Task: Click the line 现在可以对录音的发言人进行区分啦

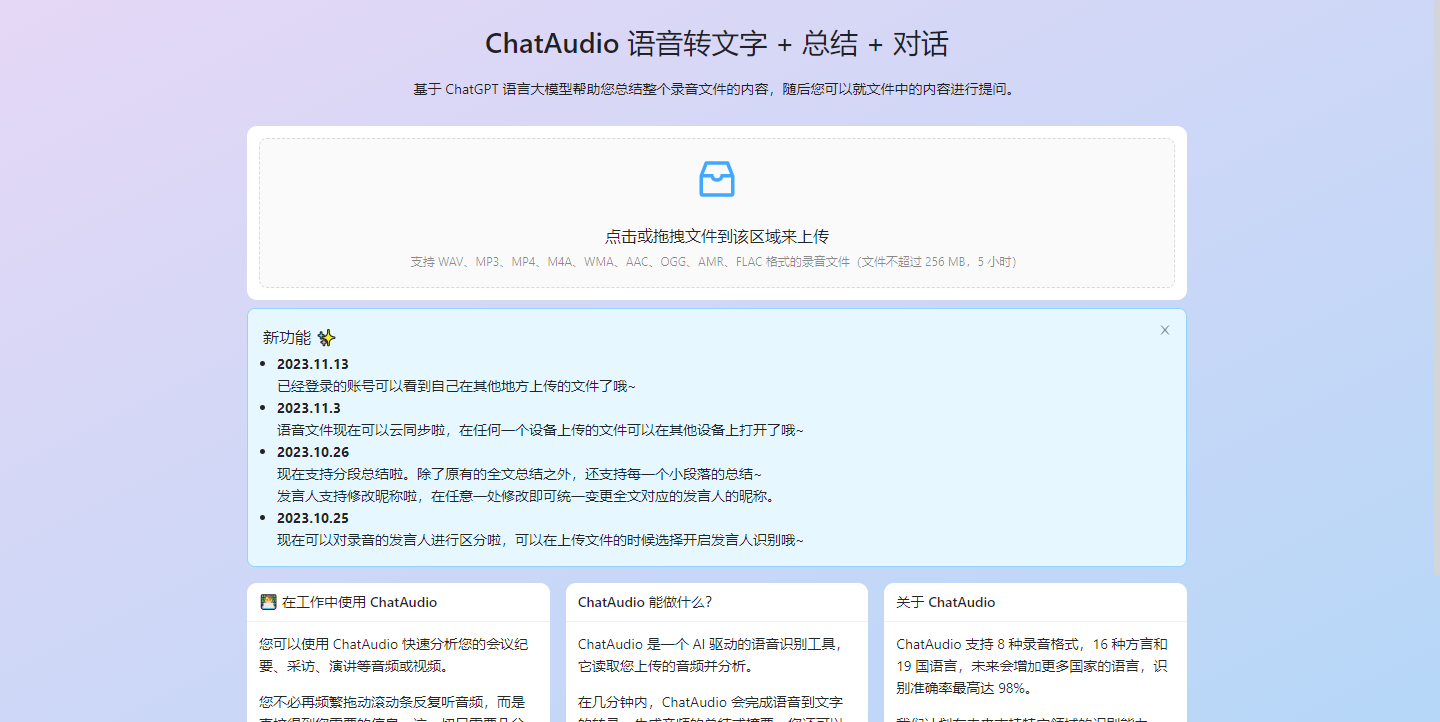Action: click(x=540, y=540)
